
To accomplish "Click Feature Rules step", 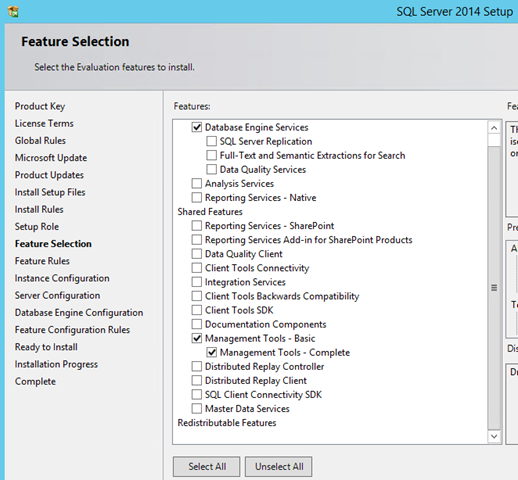I will pos(42,261).
